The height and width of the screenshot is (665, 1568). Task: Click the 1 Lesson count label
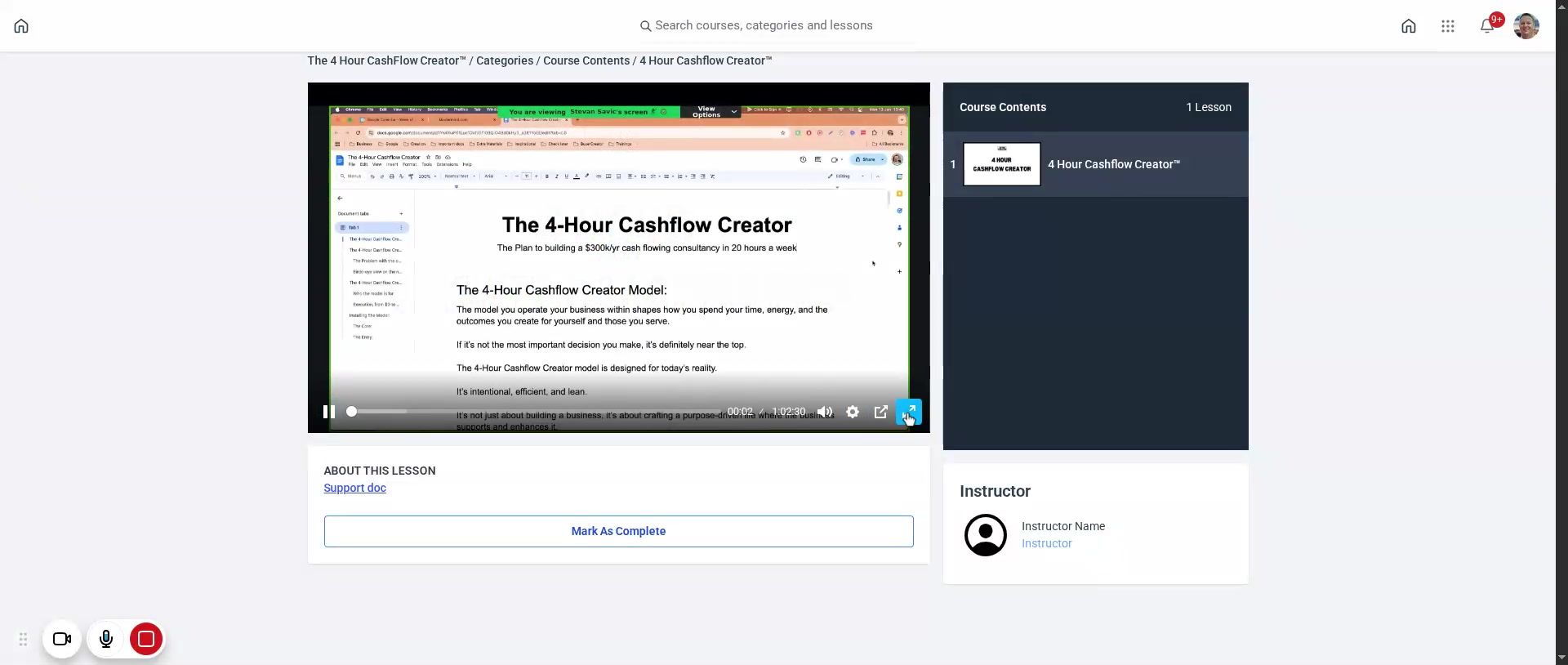click(x=1209, y=107)
